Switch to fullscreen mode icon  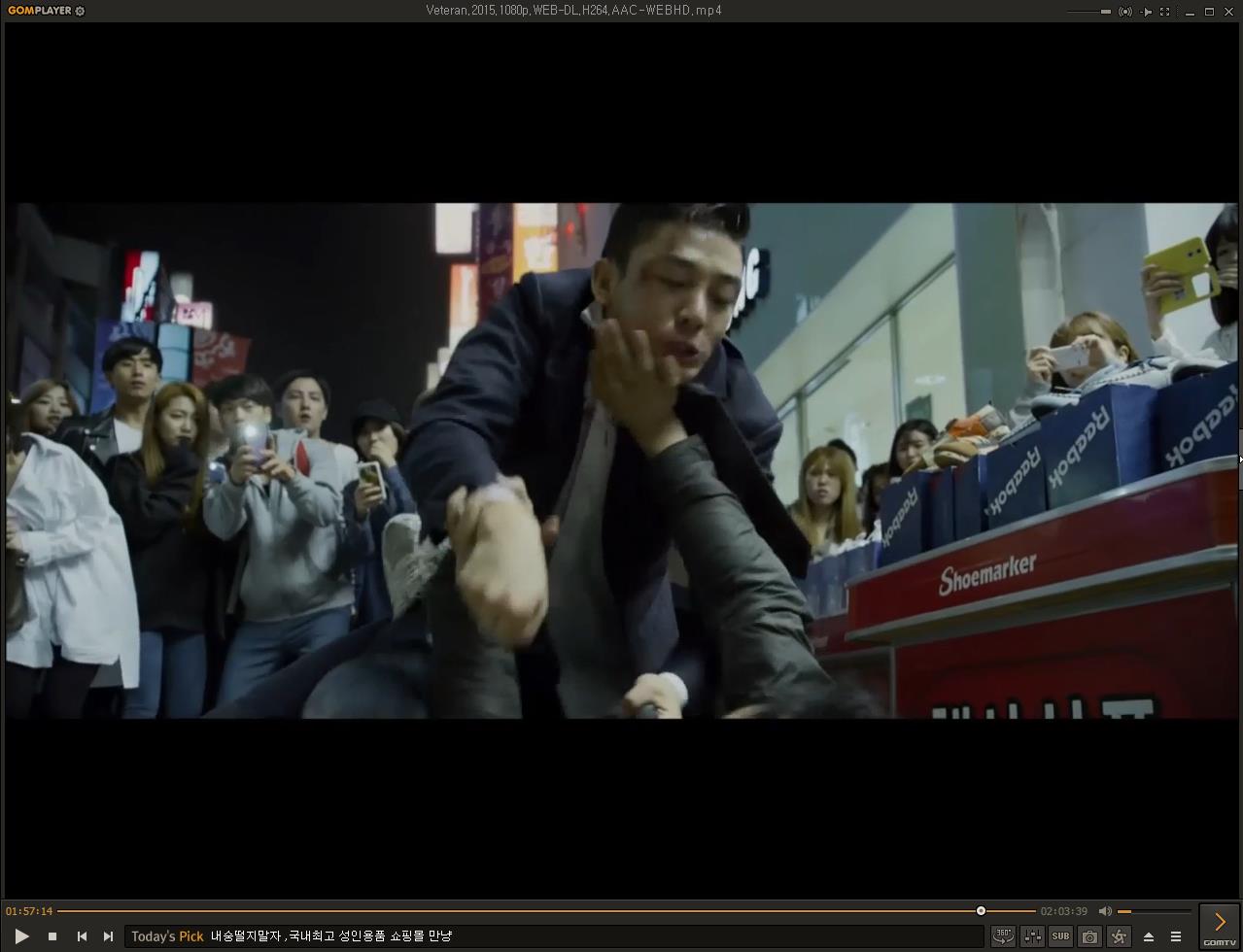click(x=1165, y=12)
